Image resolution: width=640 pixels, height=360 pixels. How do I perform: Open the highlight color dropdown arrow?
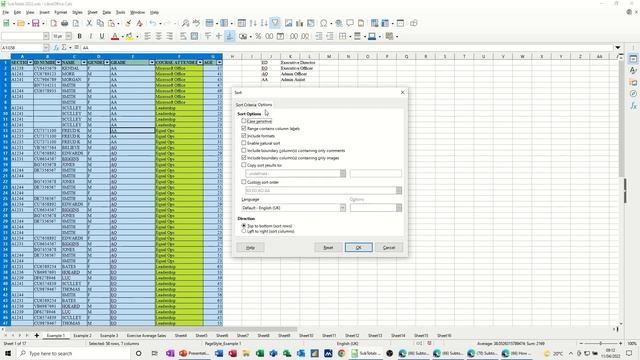(137, 37)
